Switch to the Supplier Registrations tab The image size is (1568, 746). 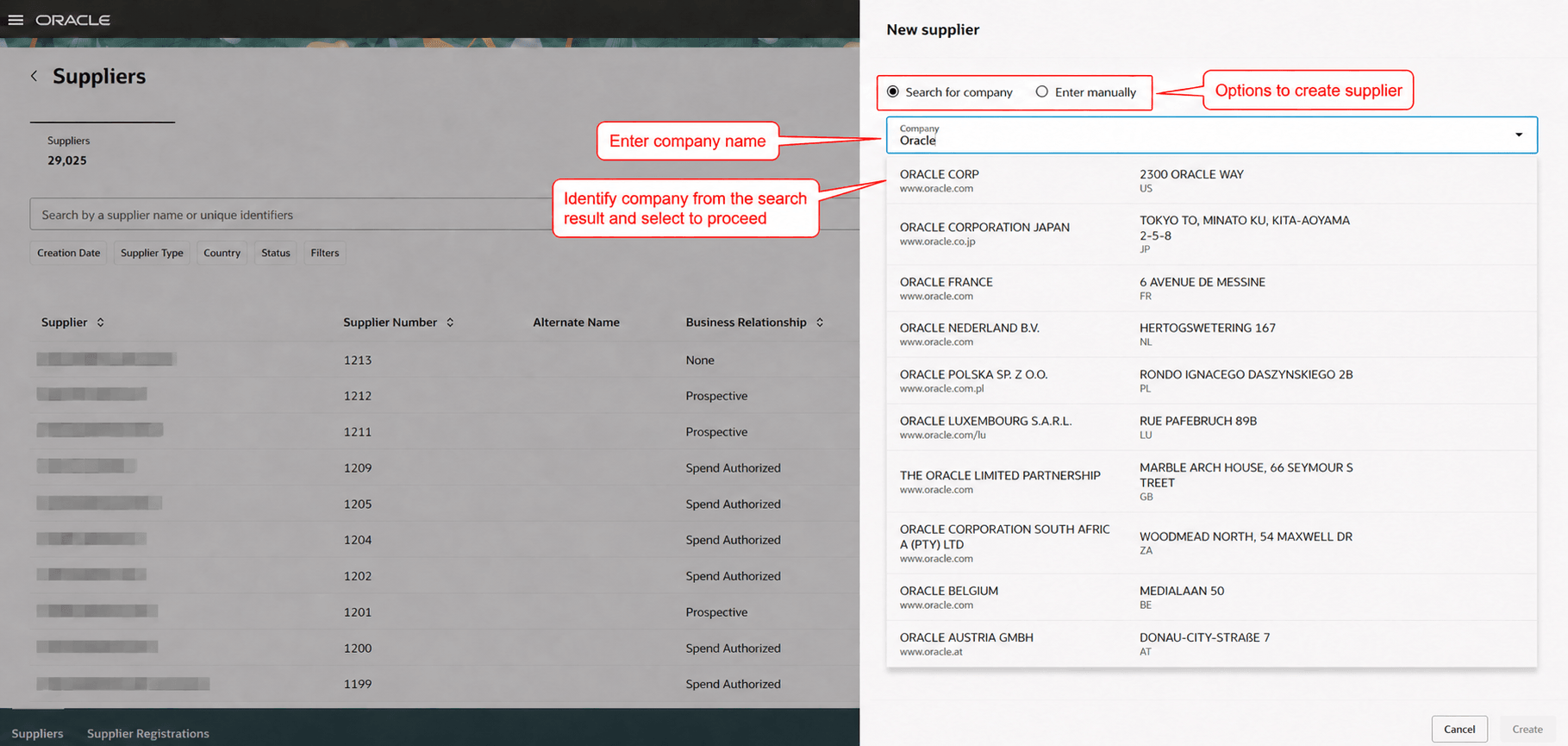click(x=148, y=733)
